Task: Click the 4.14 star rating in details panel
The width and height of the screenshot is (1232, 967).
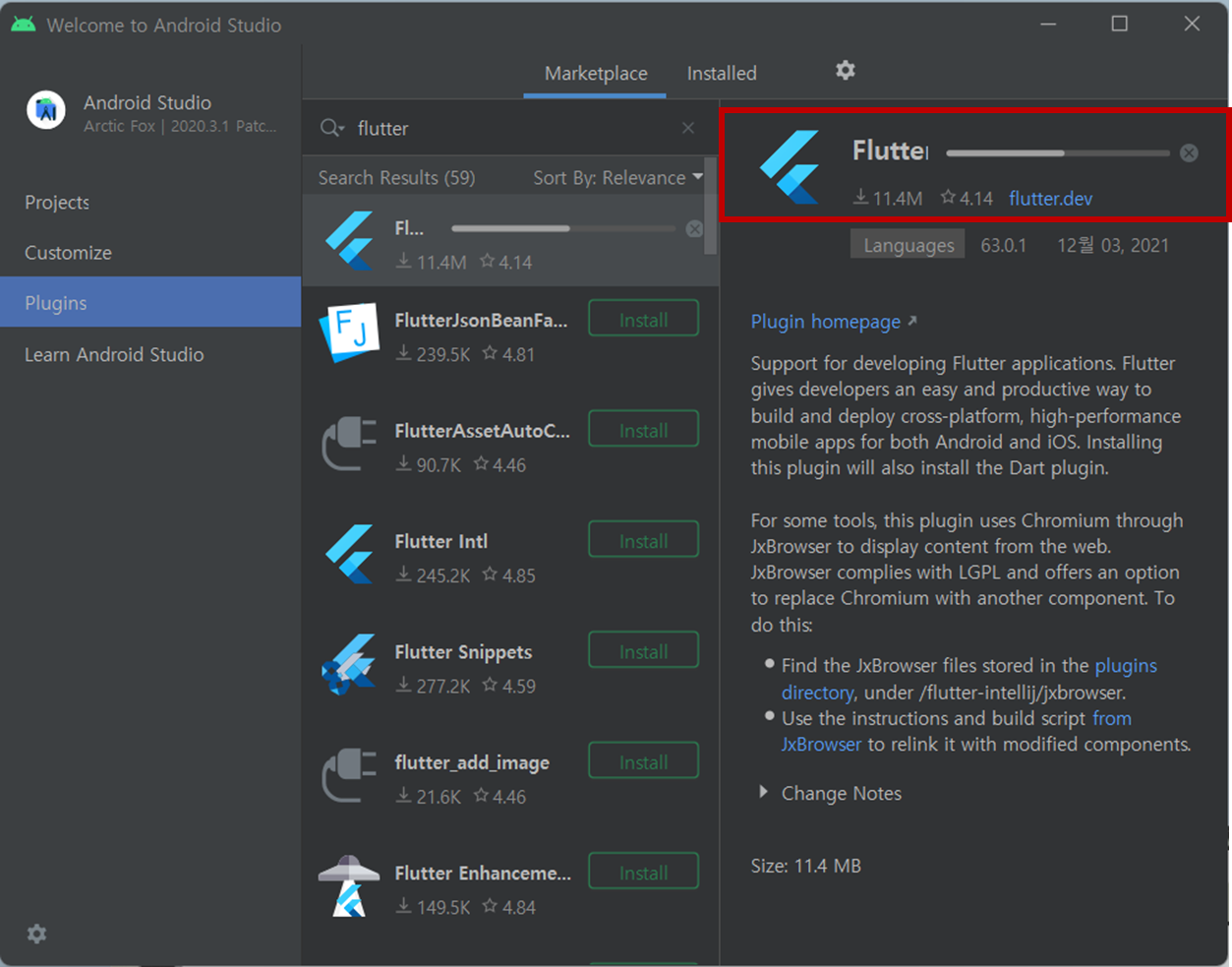Action: point(967,198)
